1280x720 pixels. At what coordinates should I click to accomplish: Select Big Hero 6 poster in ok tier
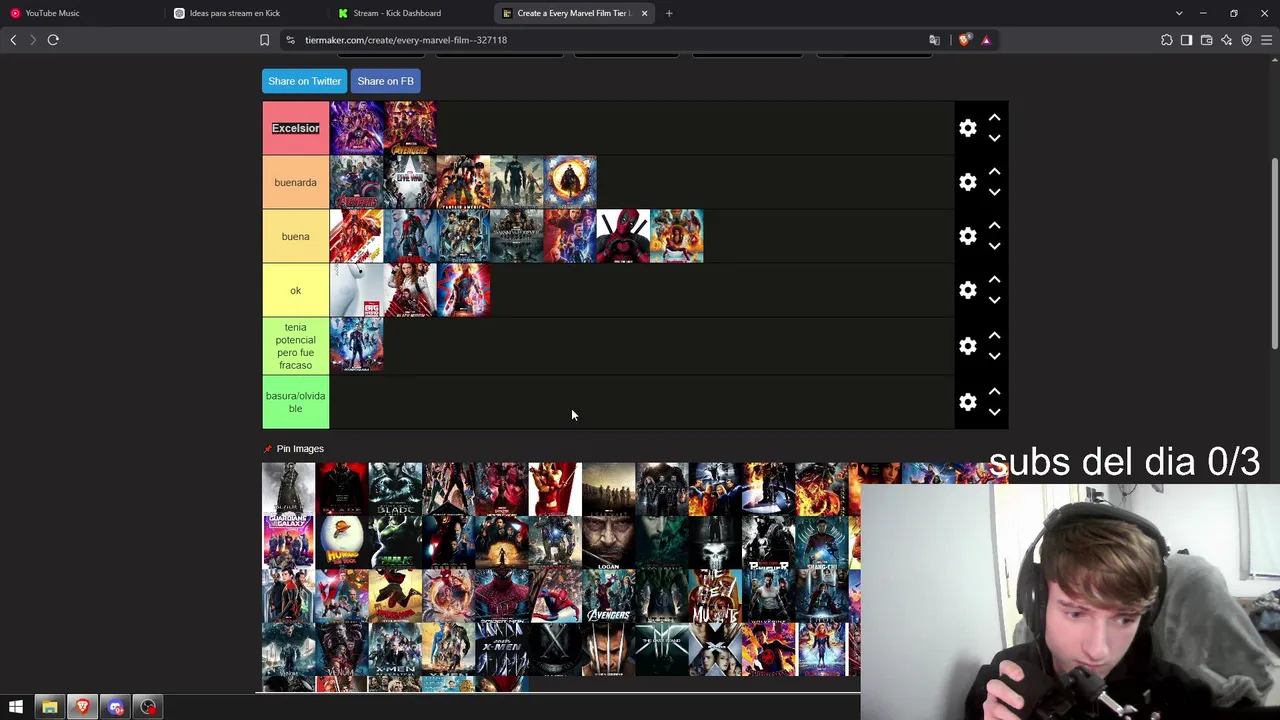click(x=356, y=290)
